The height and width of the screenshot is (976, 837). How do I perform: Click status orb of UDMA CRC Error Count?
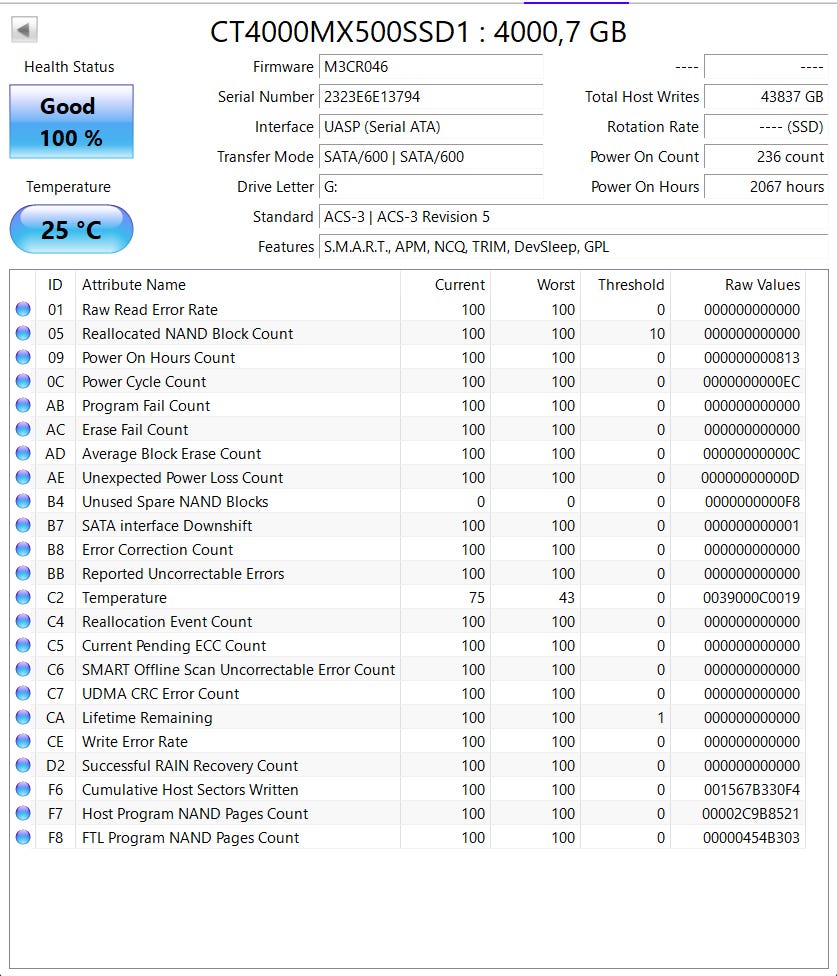23,693
